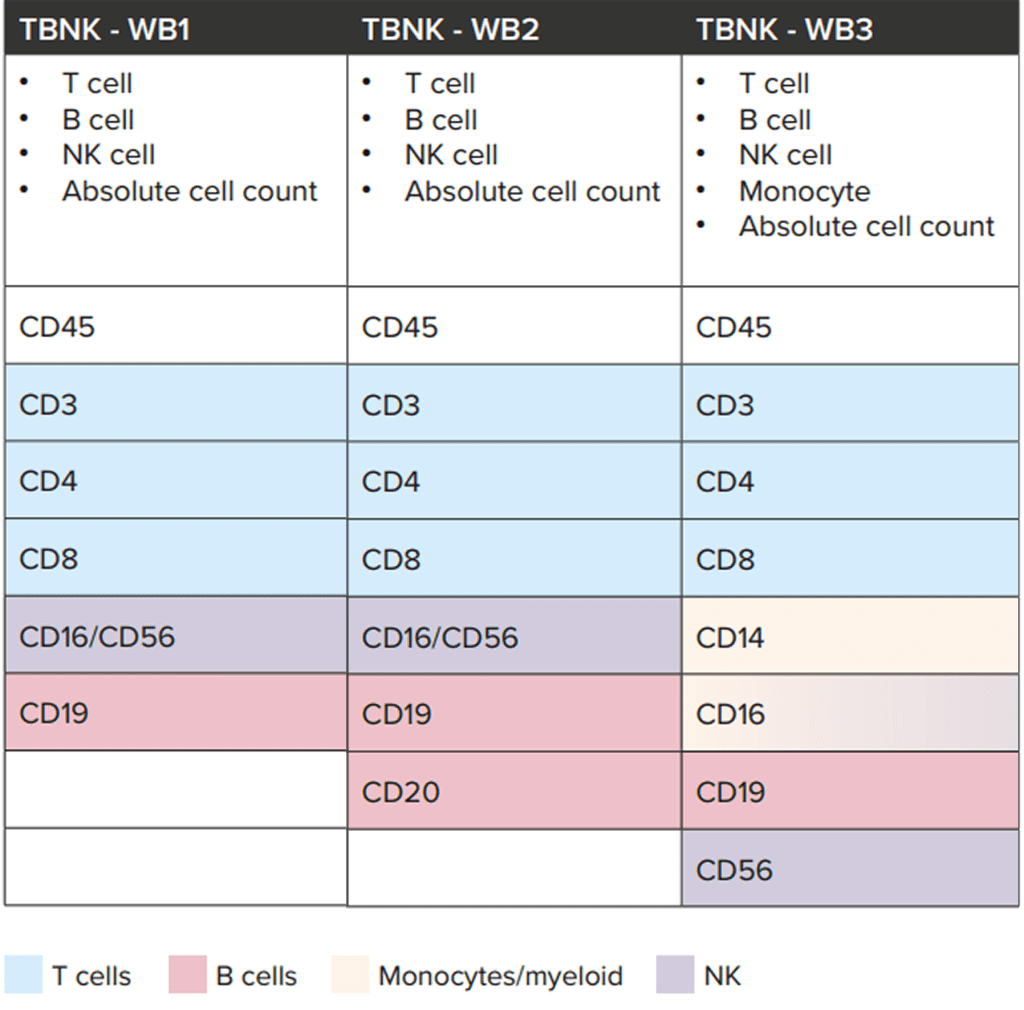Click the CD14 cell in WB3 column
Image resolution: width=1024 pixels, height=1010 pixels.
pyautogui.click(x=850, y=637)
